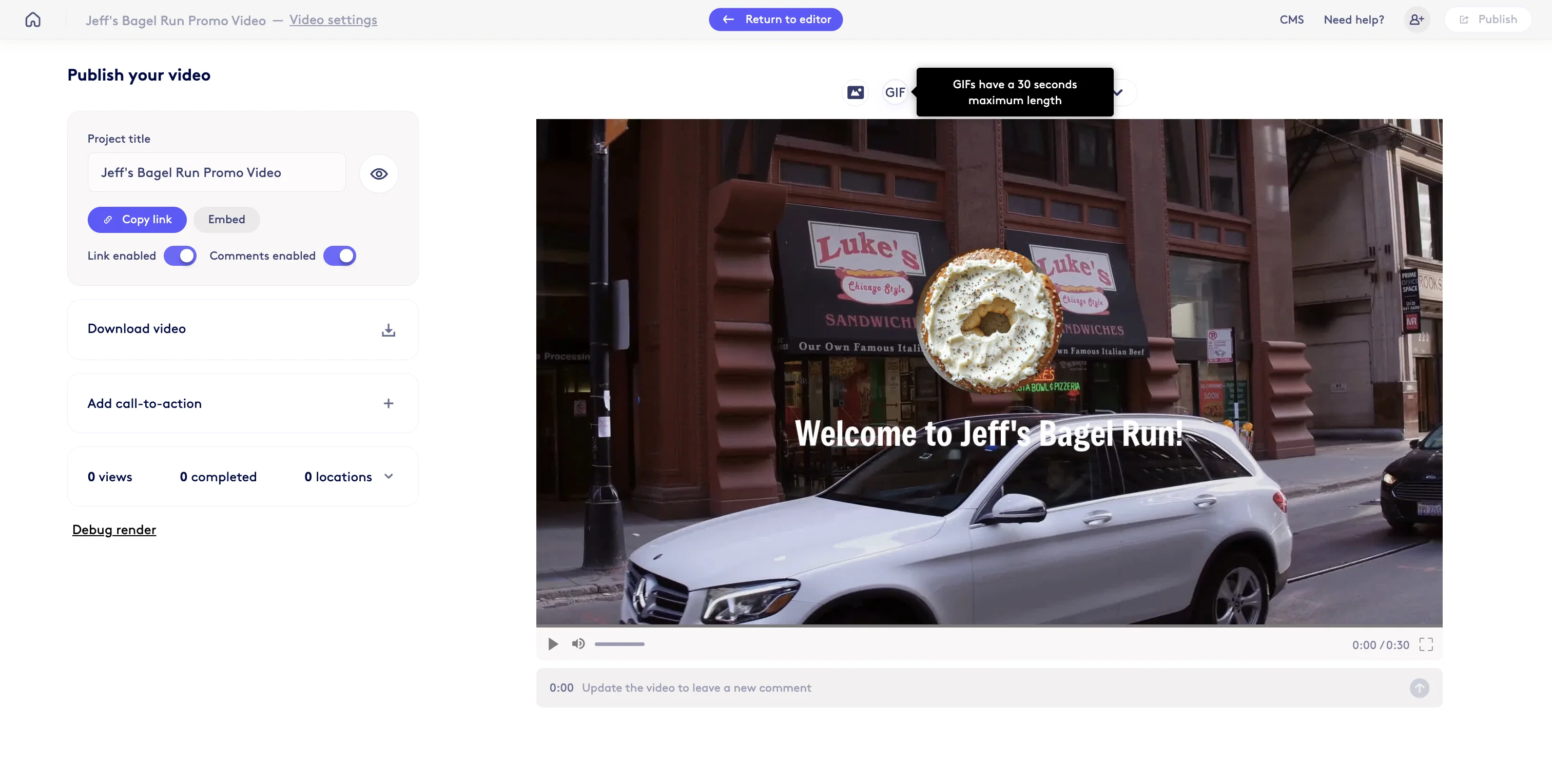Expand the locations statistics chevron
This screenshot has width=1552, height=784.
coord(389,476)
